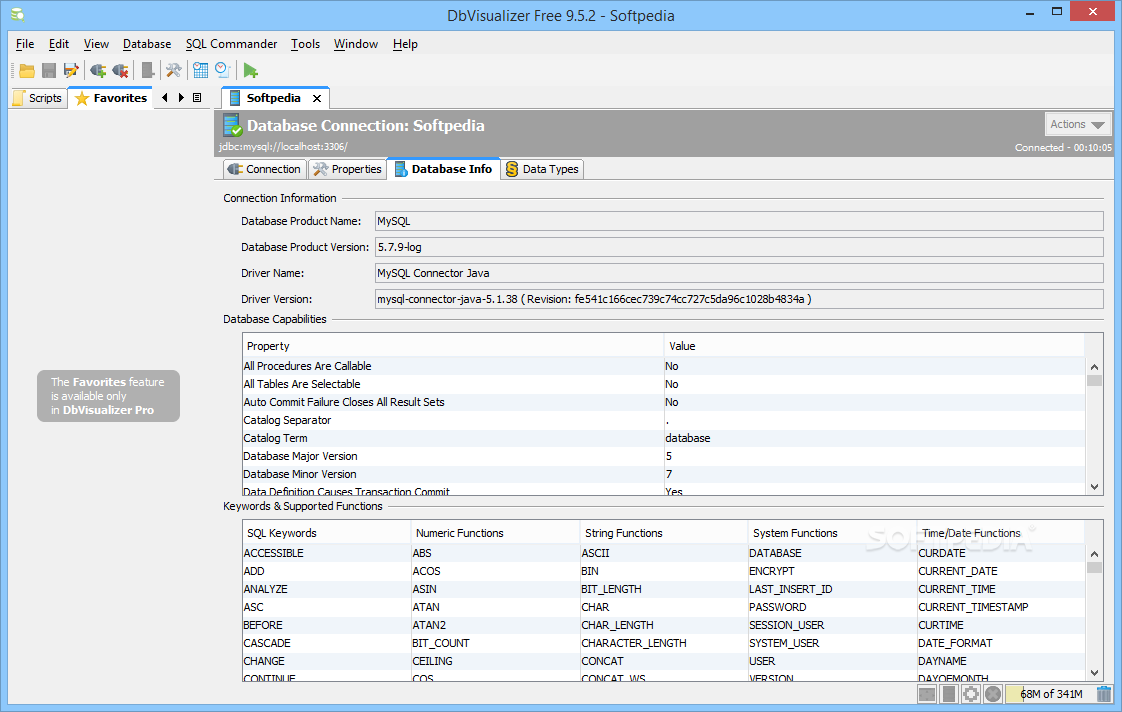
Task: Click the garbage collection trash bin icon
Action: 1105,693
